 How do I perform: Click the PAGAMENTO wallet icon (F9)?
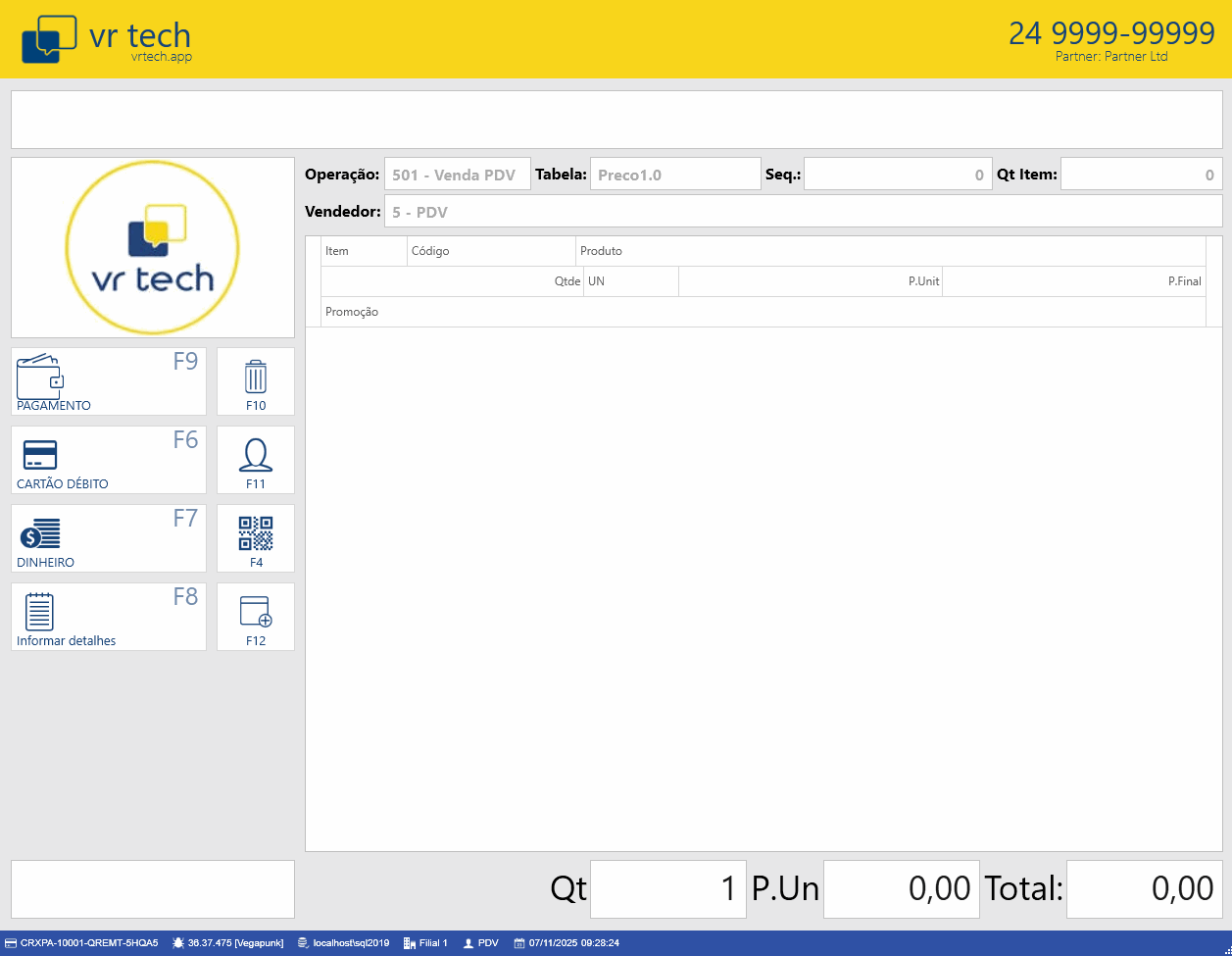[40, 375]
